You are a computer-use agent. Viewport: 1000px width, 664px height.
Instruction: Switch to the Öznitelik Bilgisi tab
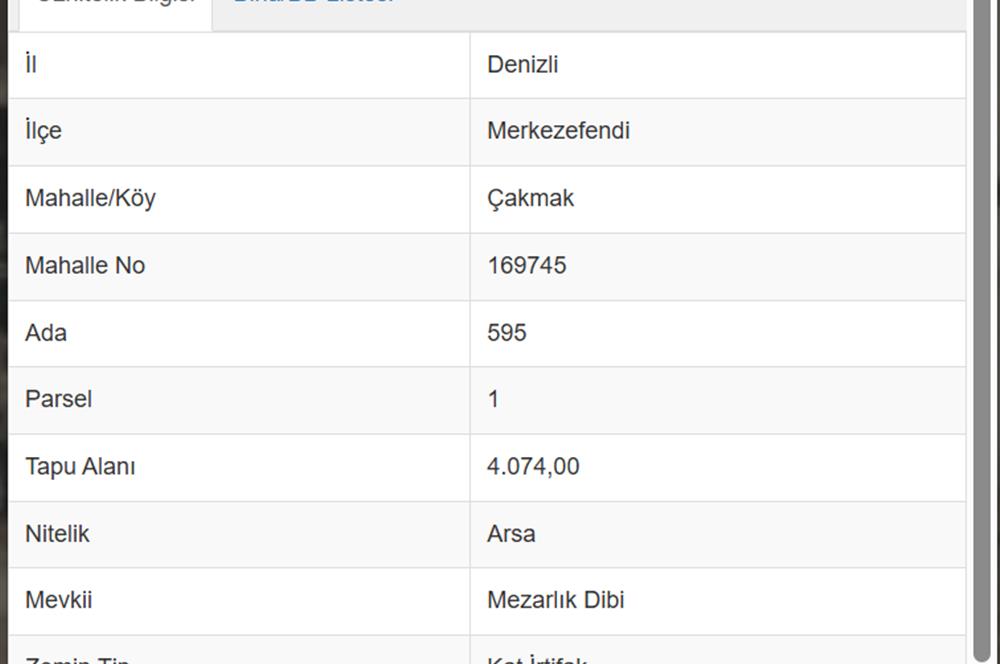(x=115, y=6)
